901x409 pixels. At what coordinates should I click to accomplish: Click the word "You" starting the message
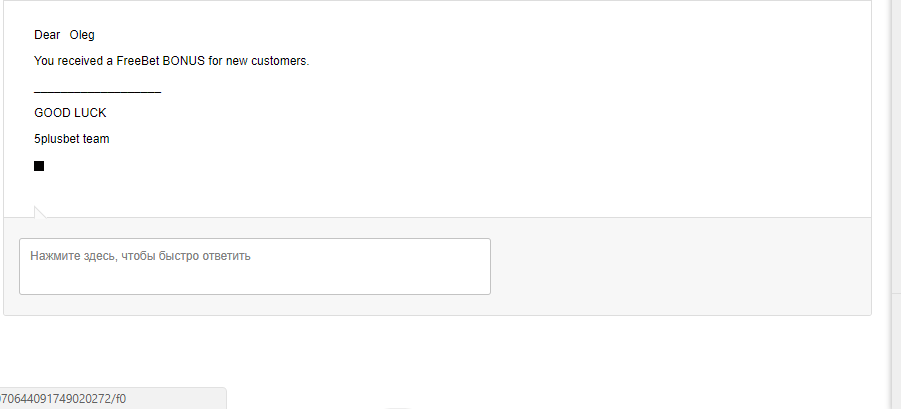point(44,61)
